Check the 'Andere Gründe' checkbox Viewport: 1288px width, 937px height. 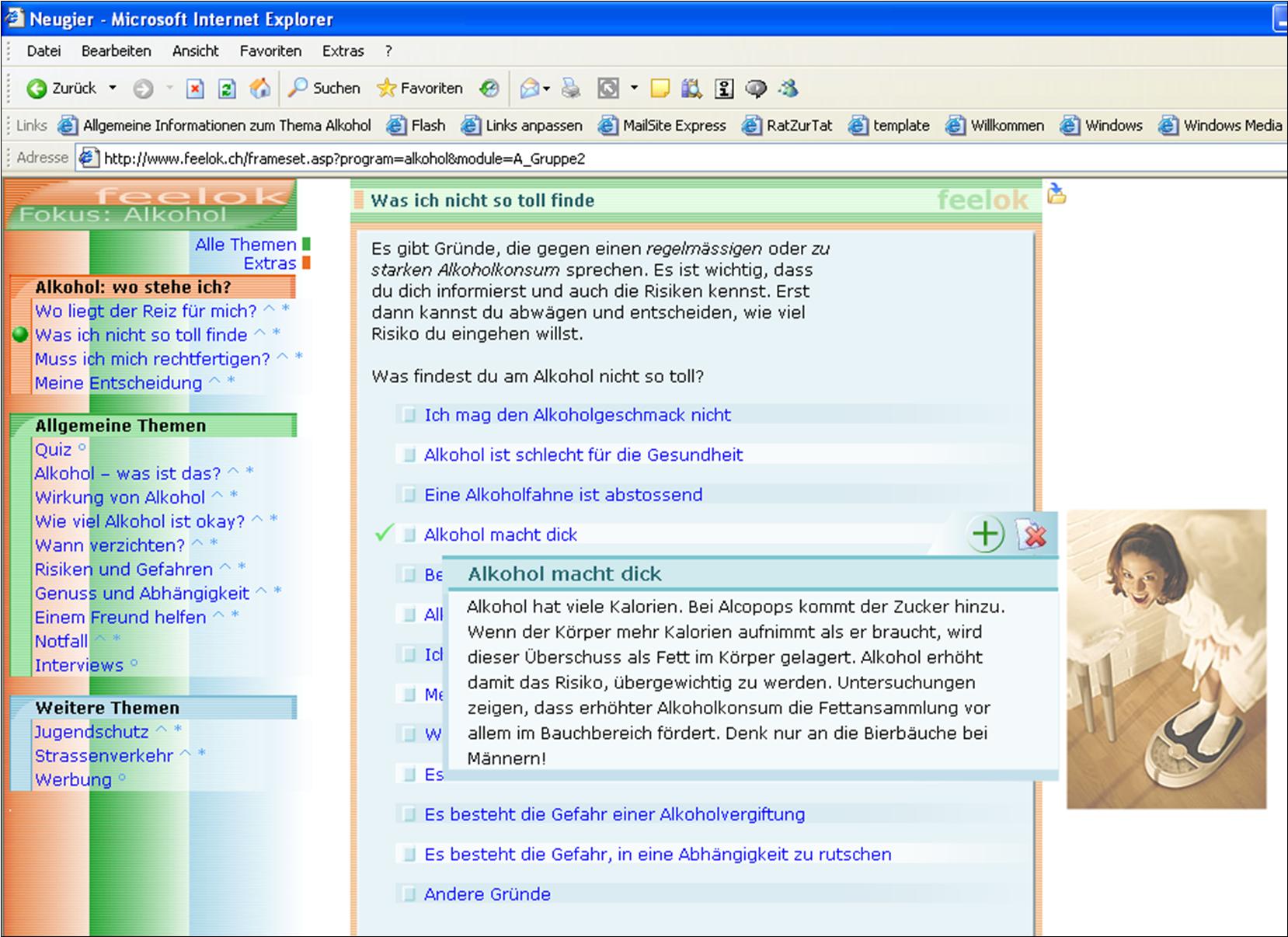point(409,894)
